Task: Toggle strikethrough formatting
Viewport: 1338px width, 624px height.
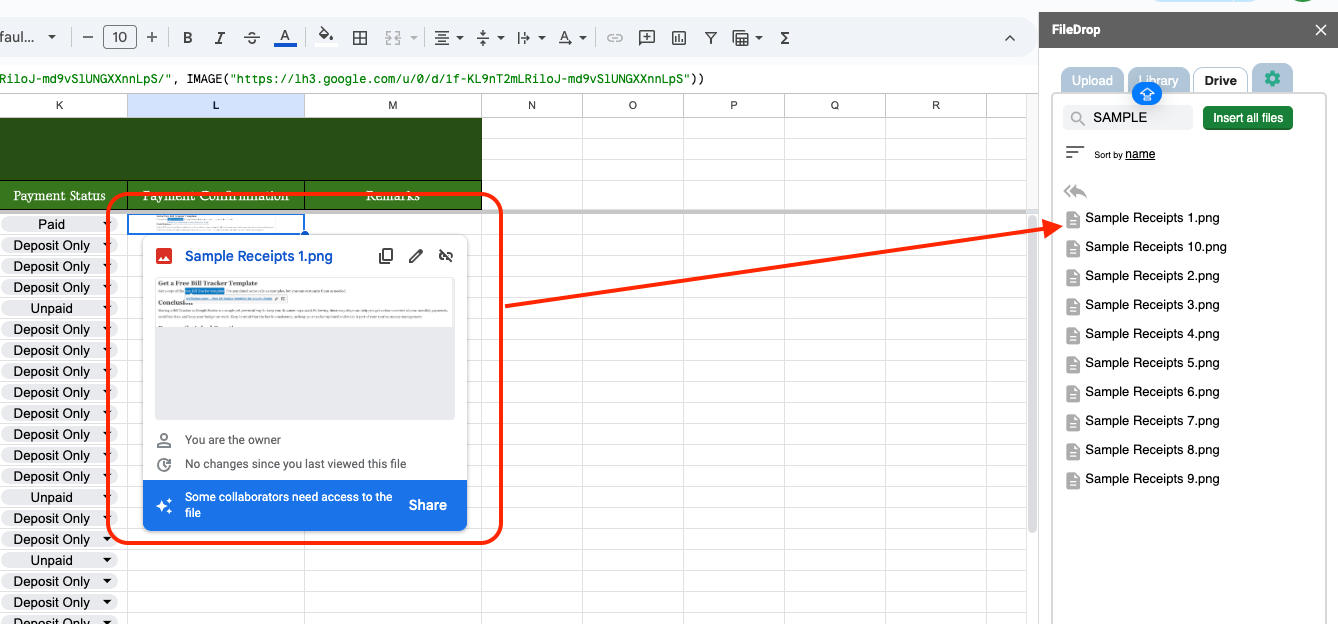Action: click(252, 38)
